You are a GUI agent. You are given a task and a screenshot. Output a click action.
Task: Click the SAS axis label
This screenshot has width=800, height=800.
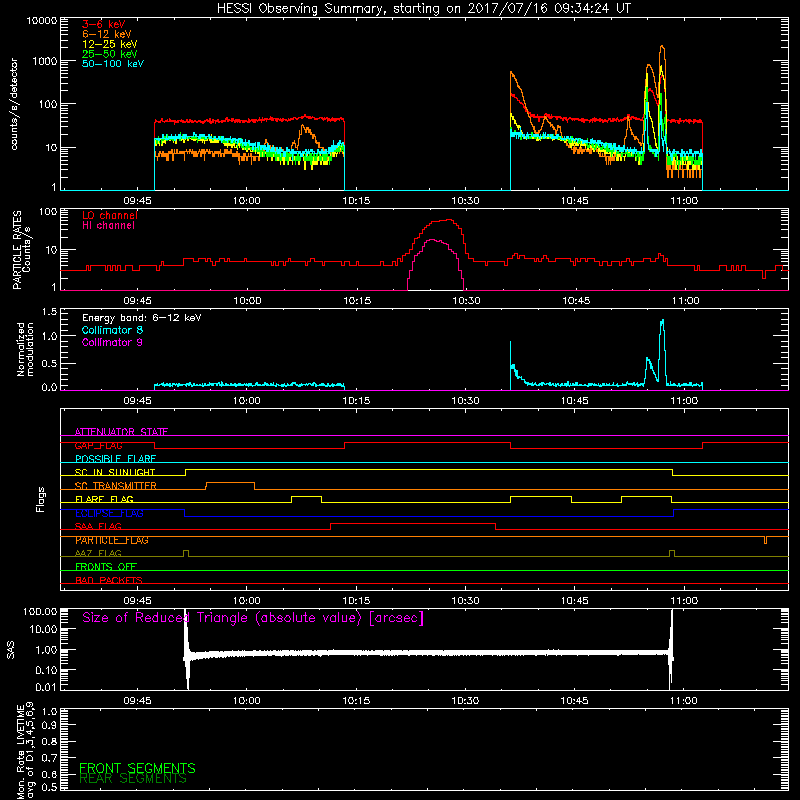11,650
